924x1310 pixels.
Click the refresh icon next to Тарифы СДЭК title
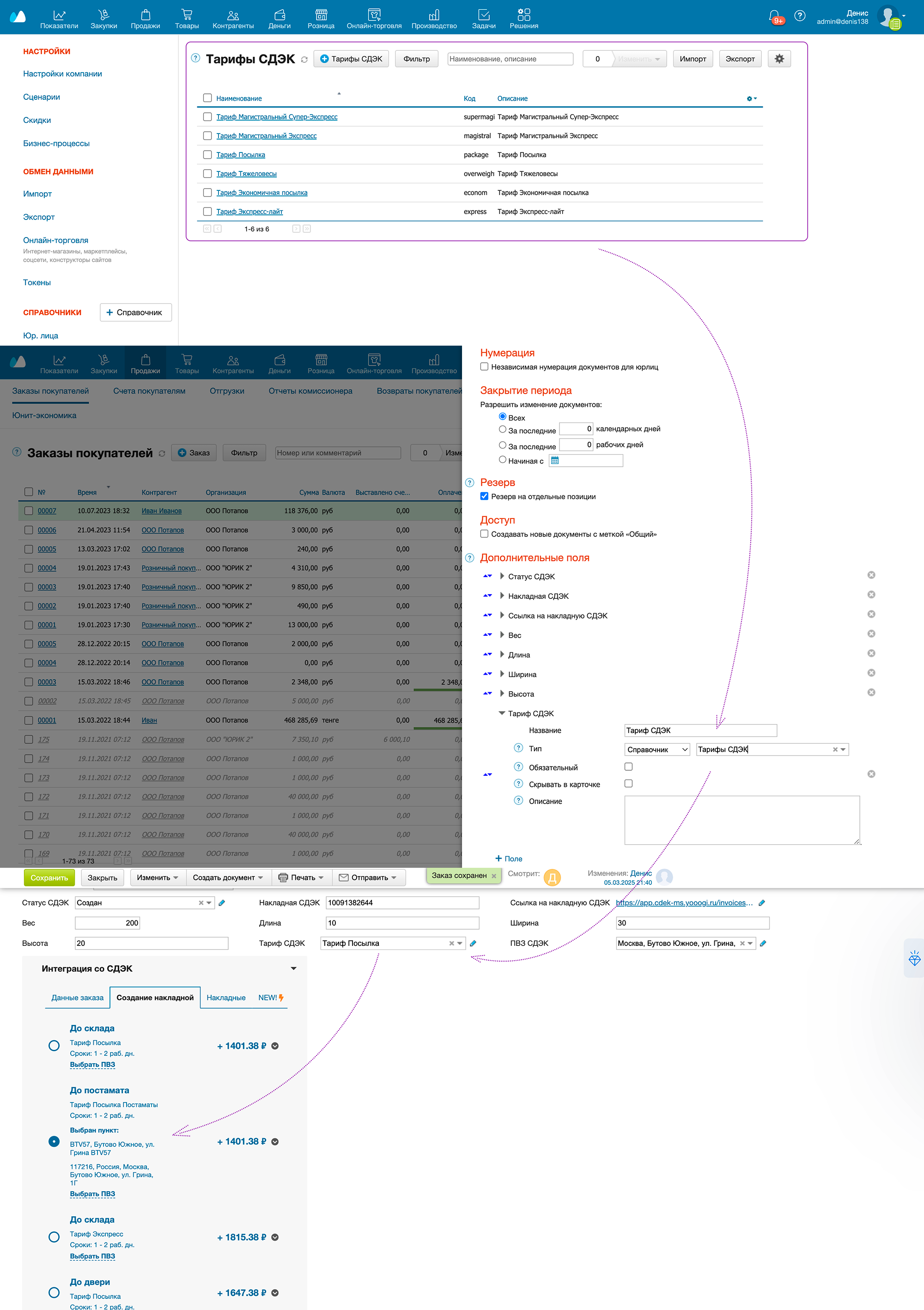304,59
